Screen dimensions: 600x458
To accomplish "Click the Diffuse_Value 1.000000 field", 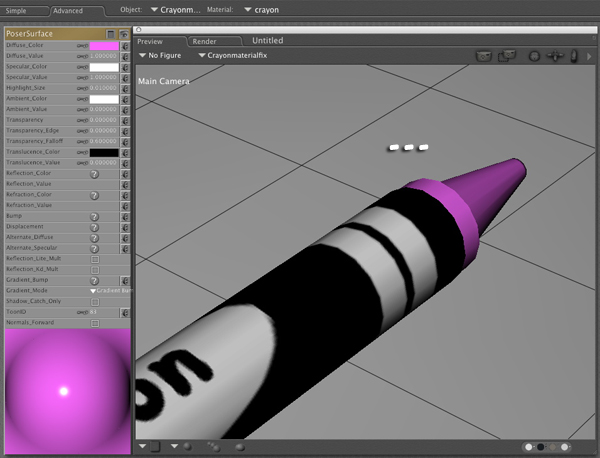I will (x=103, y=56).
